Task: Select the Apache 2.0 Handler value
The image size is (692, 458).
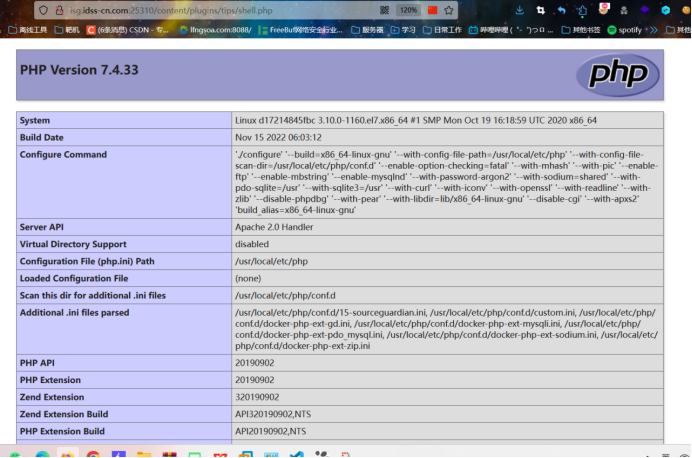Action: tap(274, 227)
